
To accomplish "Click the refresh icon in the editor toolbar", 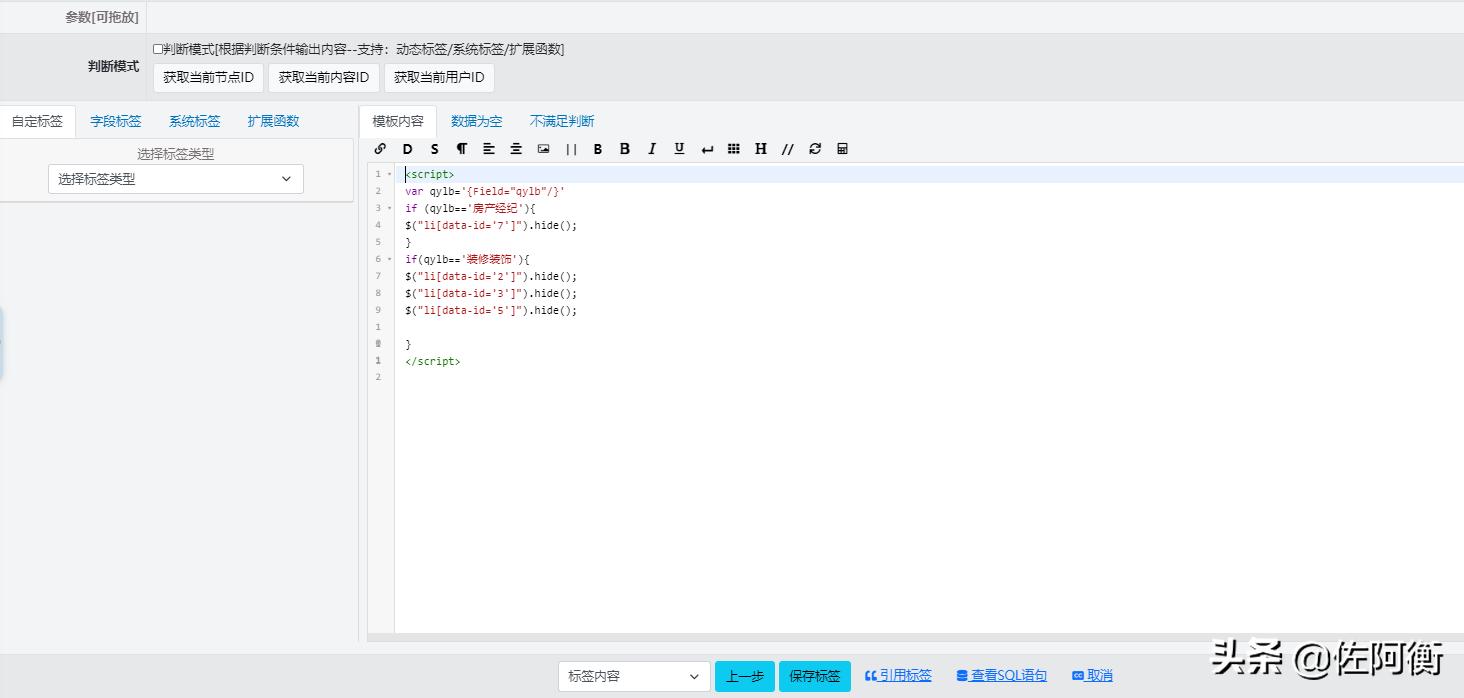I will (814, 148).
